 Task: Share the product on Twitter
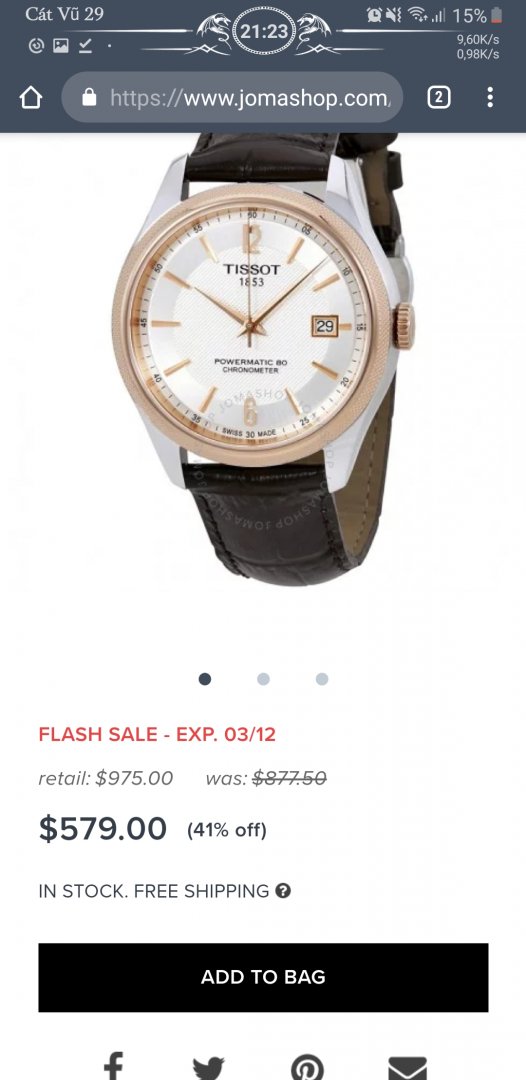tap(209, 1068)
